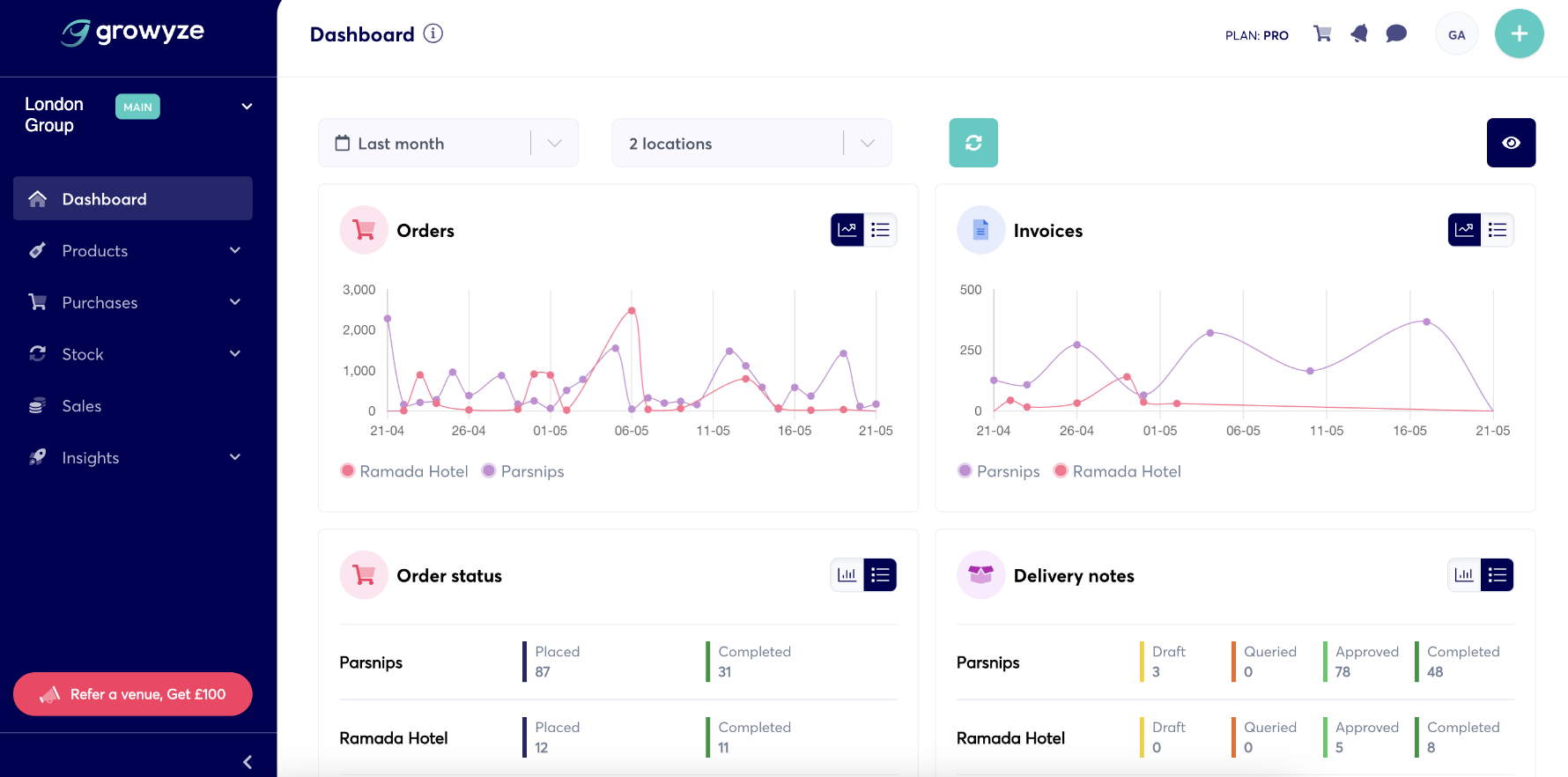Switch Orders panel to list view
This screenshot has width=1568, height=777.
tap(880, 230)
